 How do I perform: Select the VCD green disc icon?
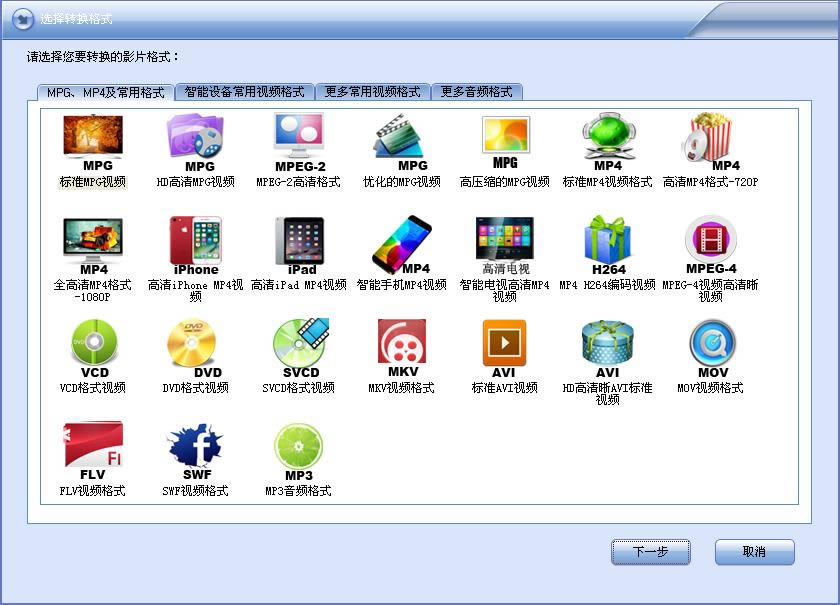(94, 349)
